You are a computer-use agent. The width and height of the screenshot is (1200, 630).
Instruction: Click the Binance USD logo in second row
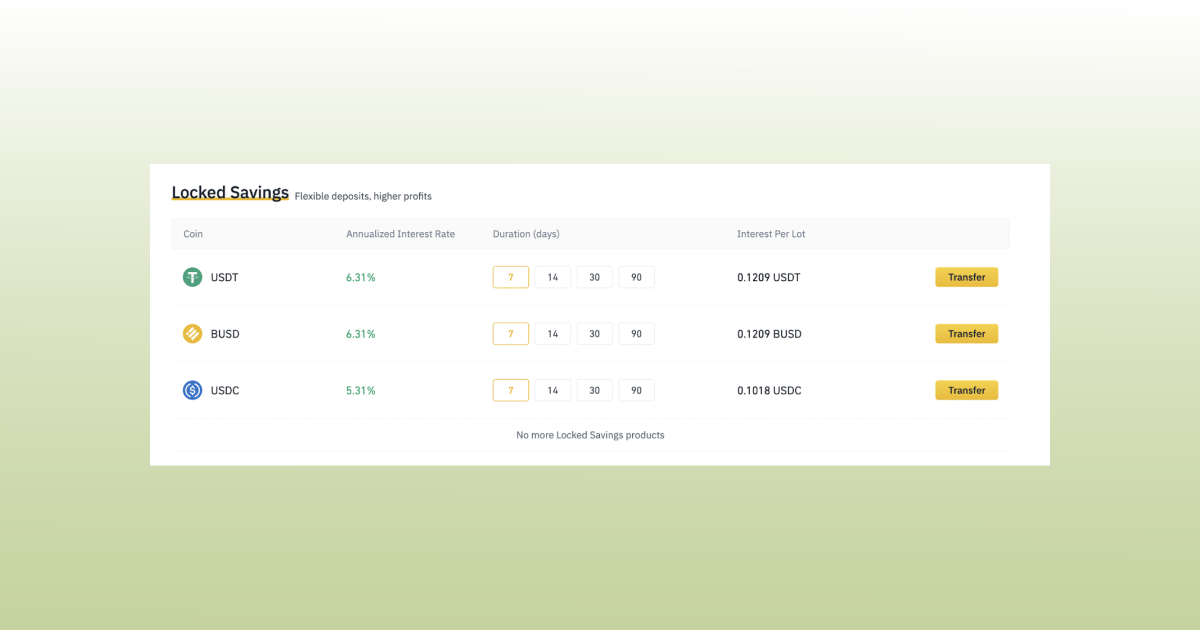[192, 333]
